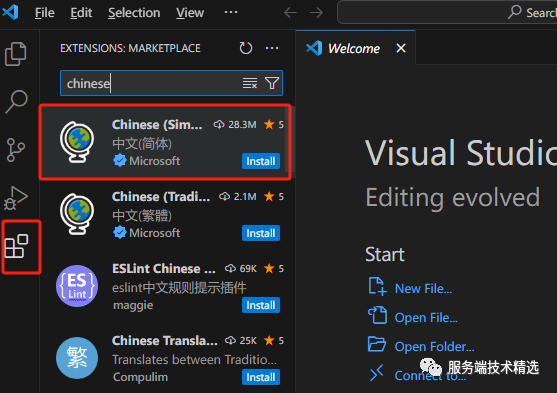Click the Connect to remote icon
This screenshot has width=557, height=393.
click(377, 372)
